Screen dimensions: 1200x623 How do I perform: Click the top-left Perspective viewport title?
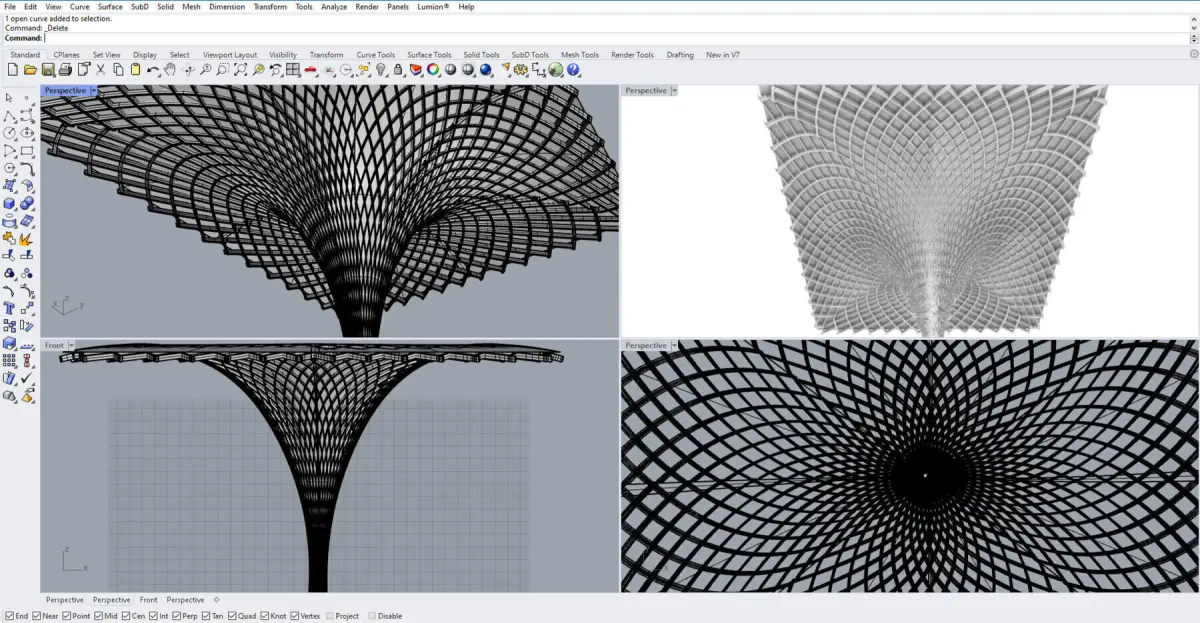point(65,91)
